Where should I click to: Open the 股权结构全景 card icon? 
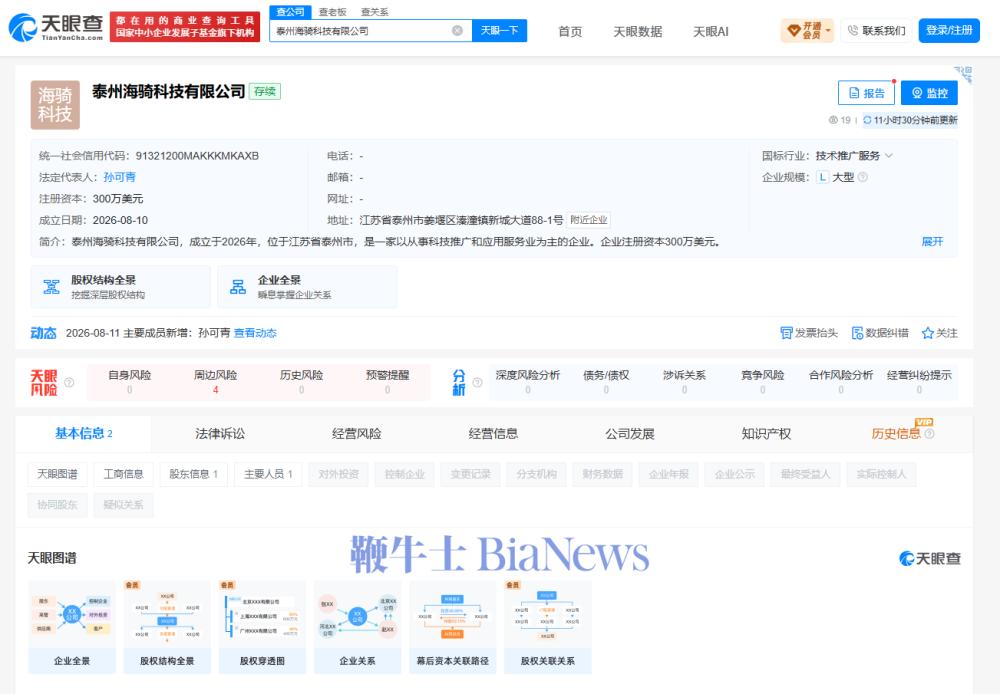(52, 287)
